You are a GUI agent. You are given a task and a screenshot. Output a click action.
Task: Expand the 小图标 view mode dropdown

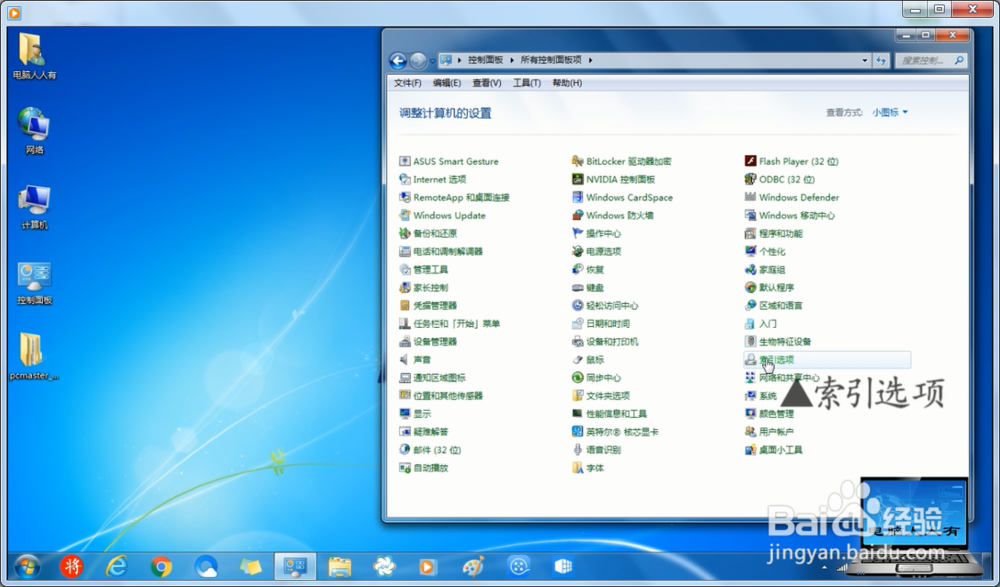pos(890,112)
